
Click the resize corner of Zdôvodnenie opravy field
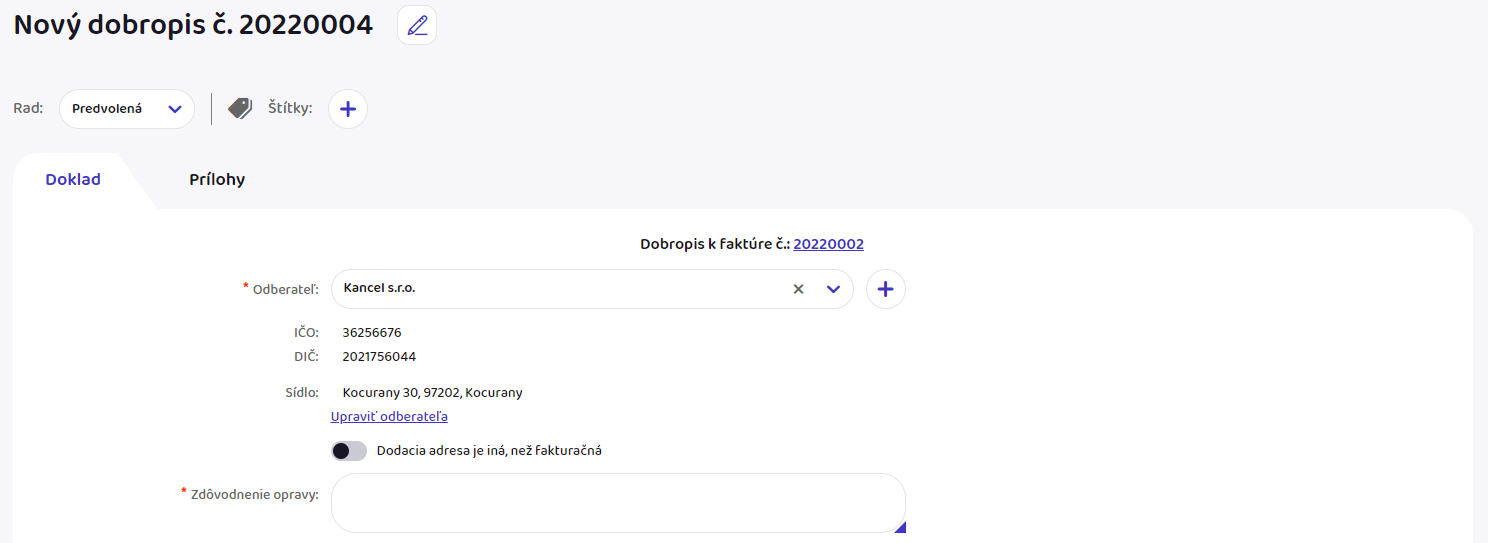point(899,527)
